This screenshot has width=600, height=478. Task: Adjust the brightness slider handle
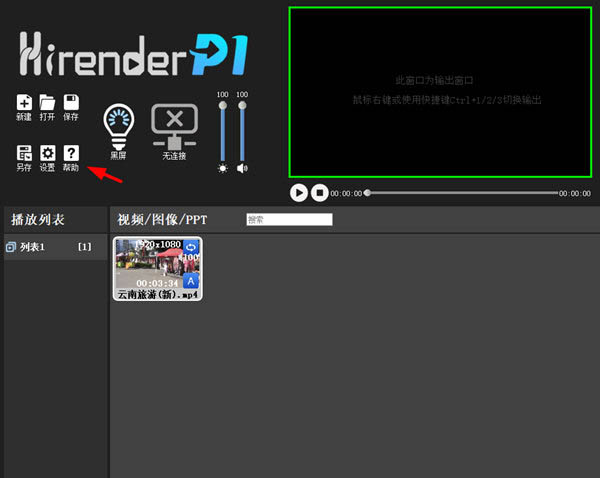click(223, 105)
